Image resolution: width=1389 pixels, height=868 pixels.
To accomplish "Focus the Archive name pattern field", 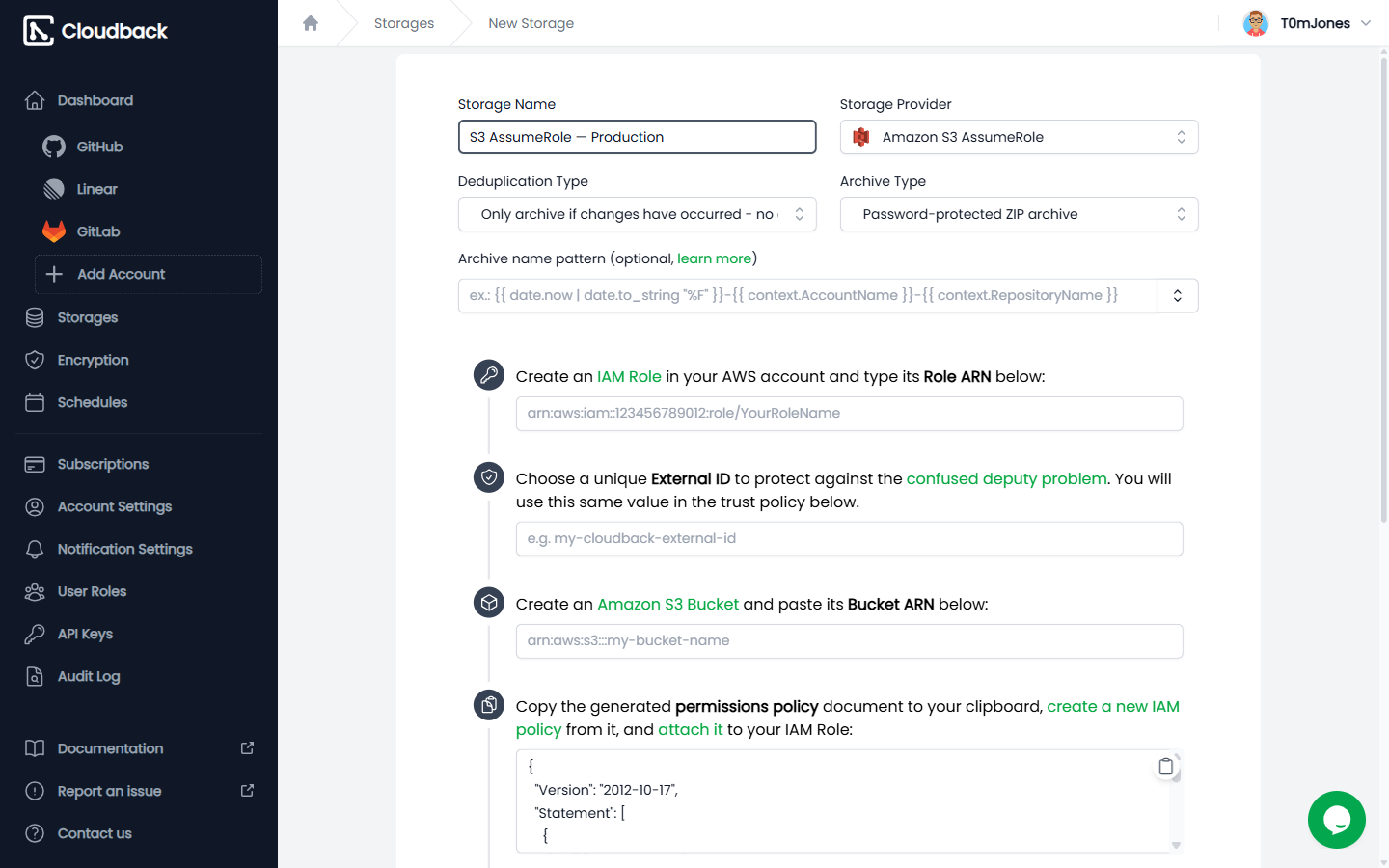I will pyautogui.click(x=807, y=296).
